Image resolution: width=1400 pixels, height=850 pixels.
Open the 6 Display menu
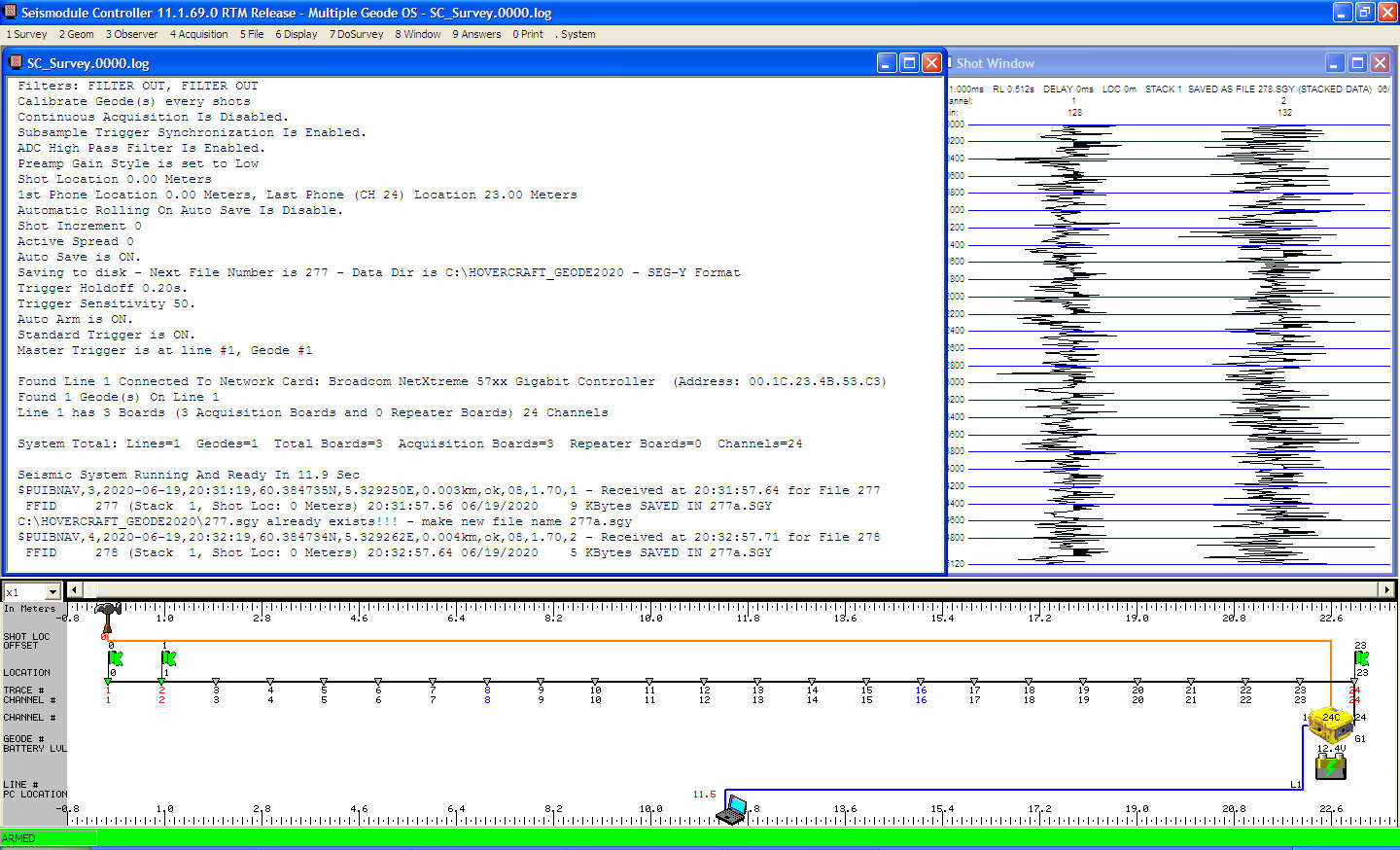[297, 34]
